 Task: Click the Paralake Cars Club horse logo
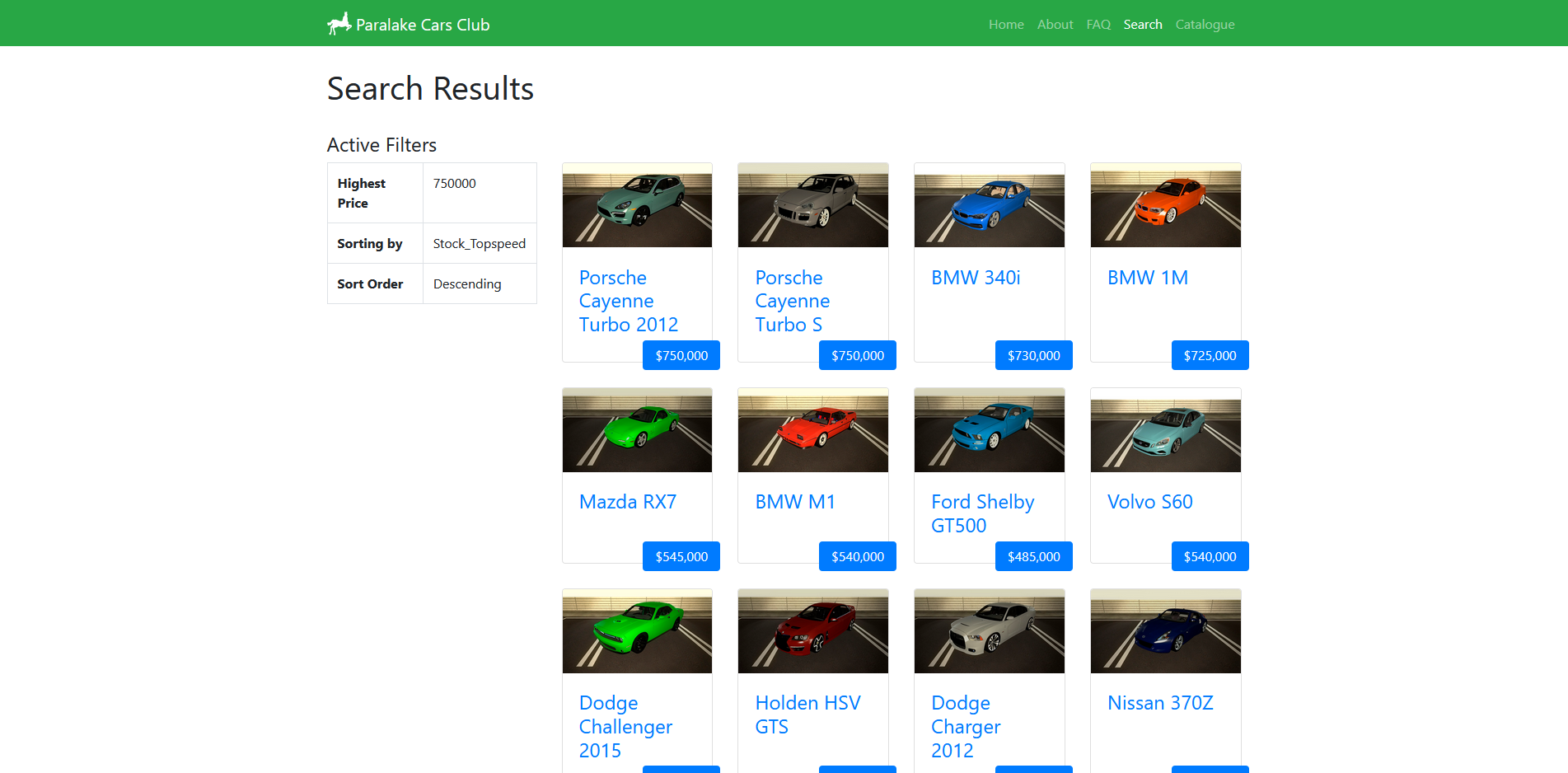coord(337,23)
